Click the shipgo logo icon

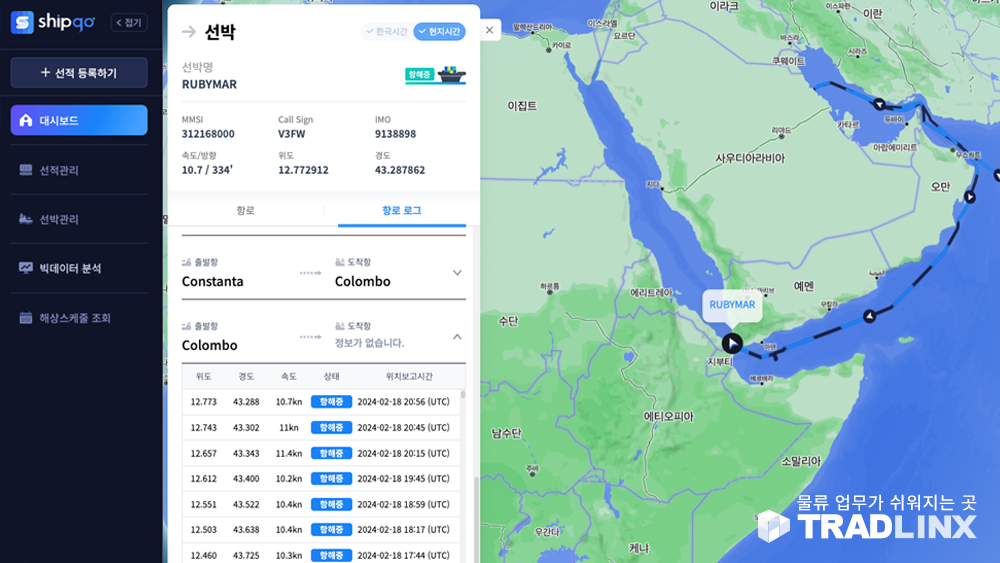tap(22, 22)
